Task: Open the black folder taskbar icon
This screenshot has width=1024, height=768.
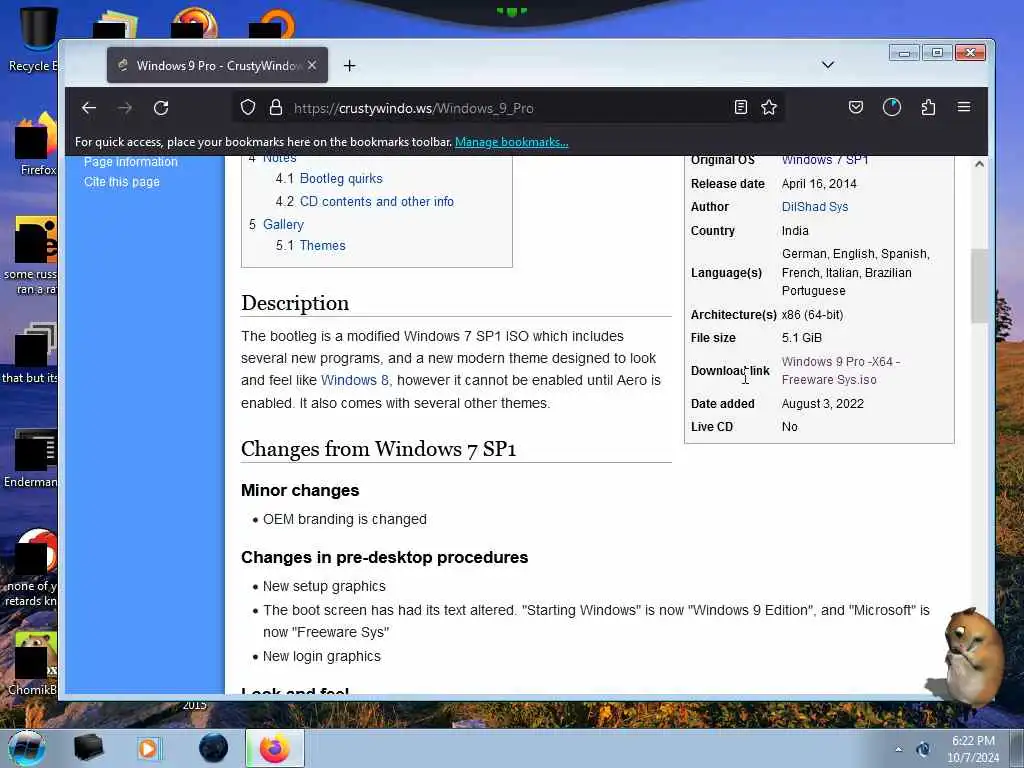Action: [x=88, y=748]
